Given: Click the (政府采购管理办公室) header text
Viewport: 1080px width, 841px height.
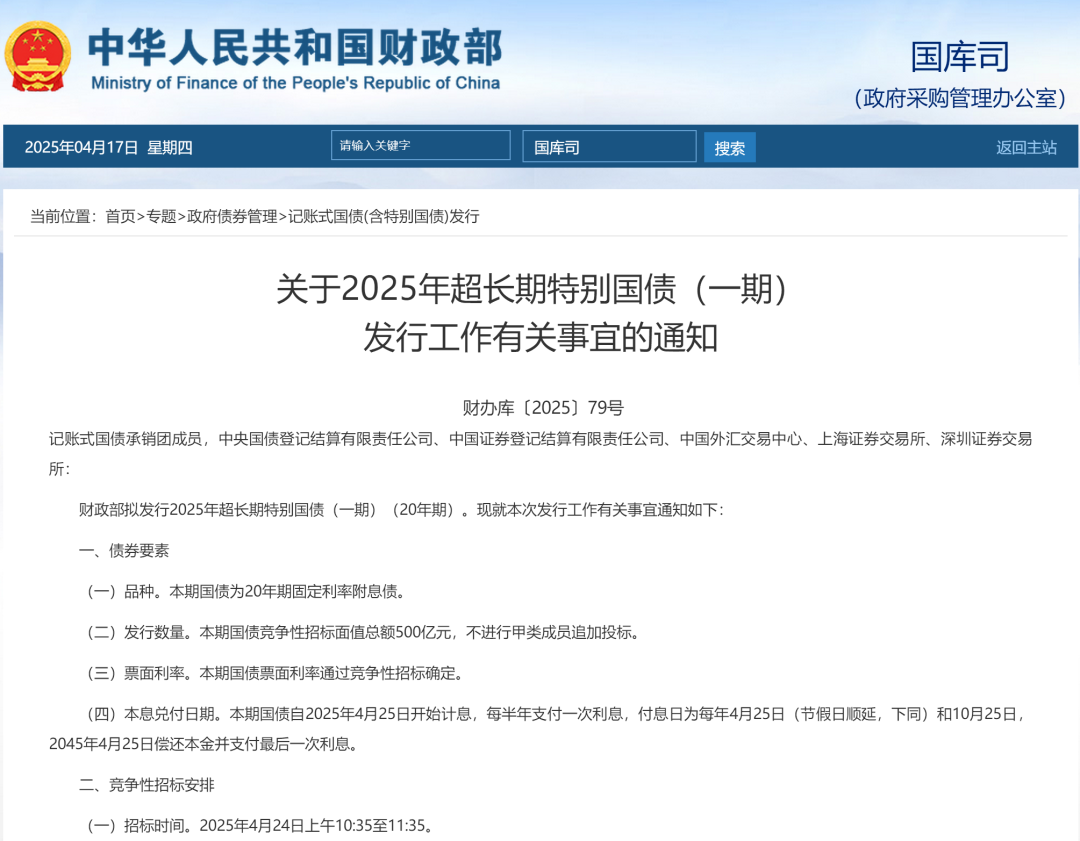Looking at the screenshot, I should coord(959,99).
